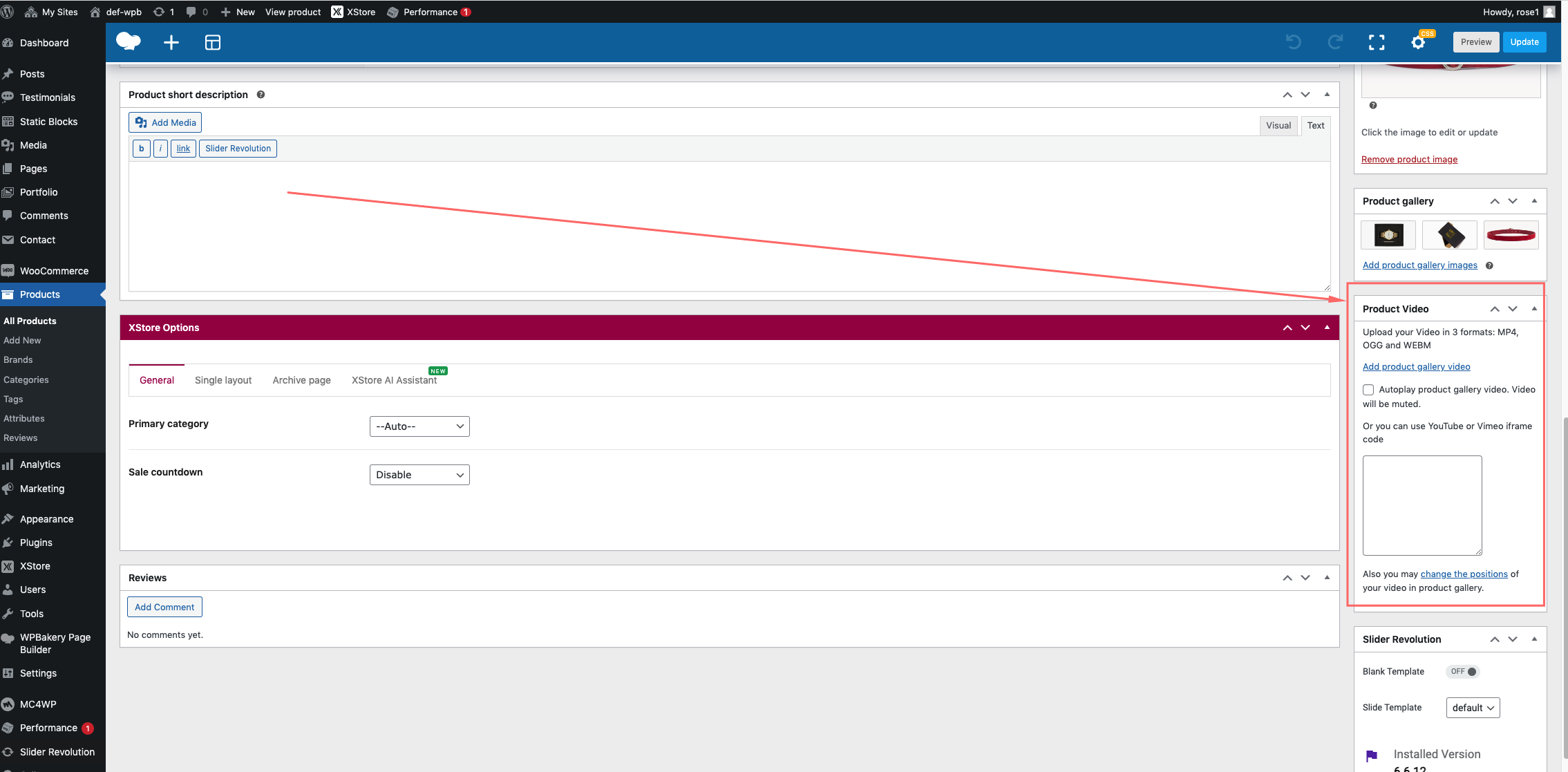Click Add product gallery images link
This screenshot has height=772, width=1568.
(1419, 265)
